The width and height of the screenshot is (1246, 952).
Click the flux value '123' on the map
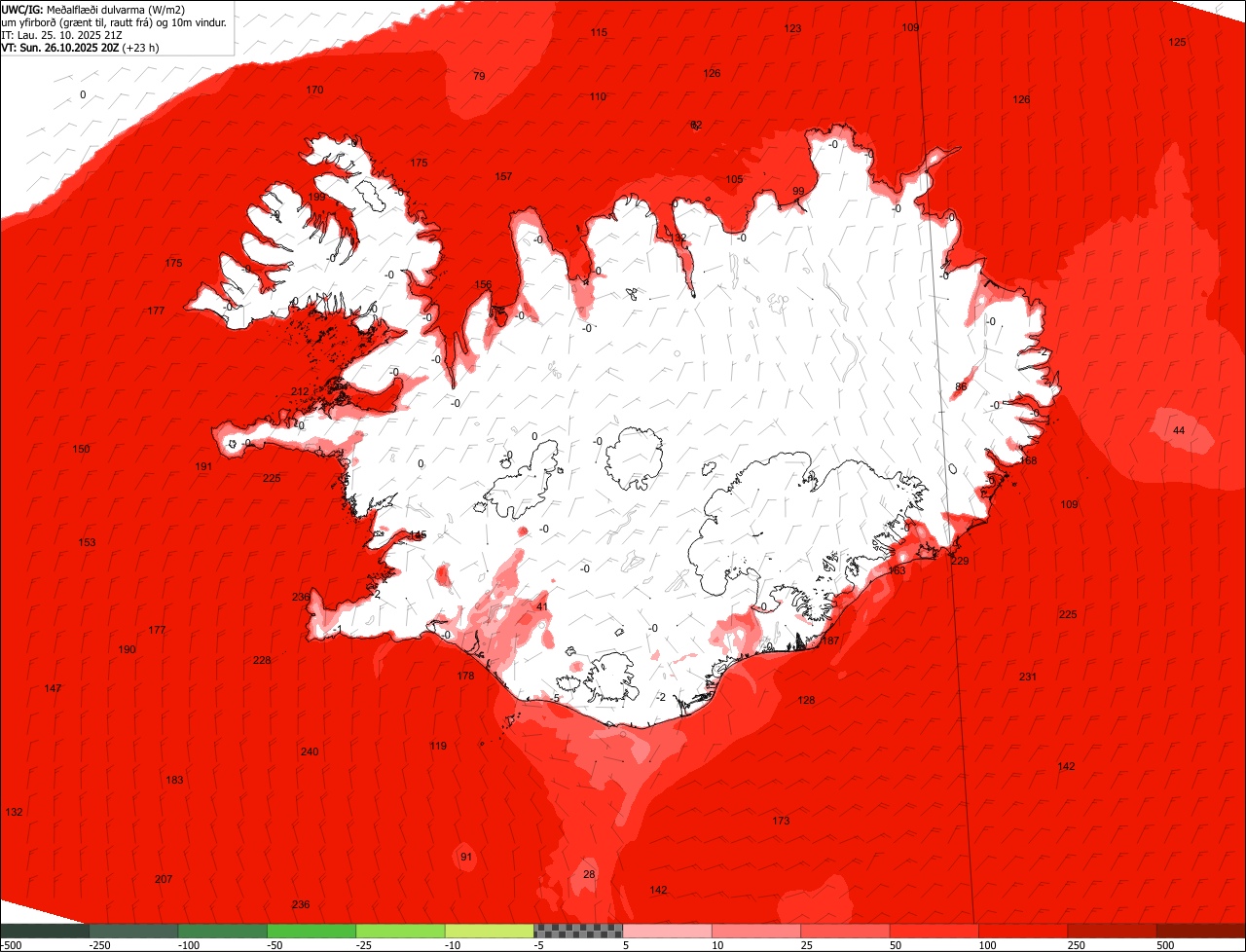click(x=793, y=28)
